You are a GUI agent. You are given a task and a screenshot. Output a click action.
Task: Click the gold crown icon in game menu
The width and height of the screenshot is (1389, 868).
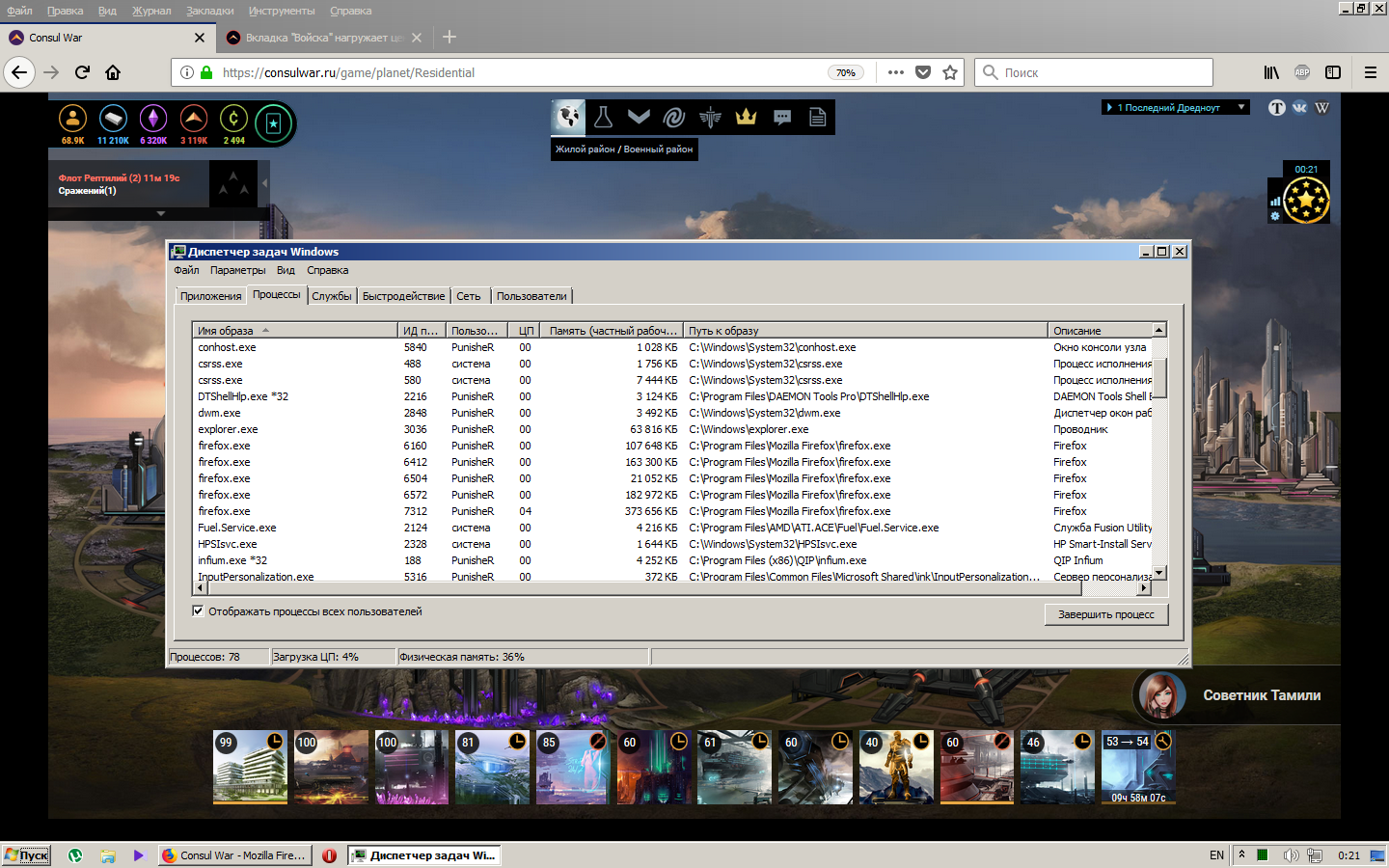746,118
